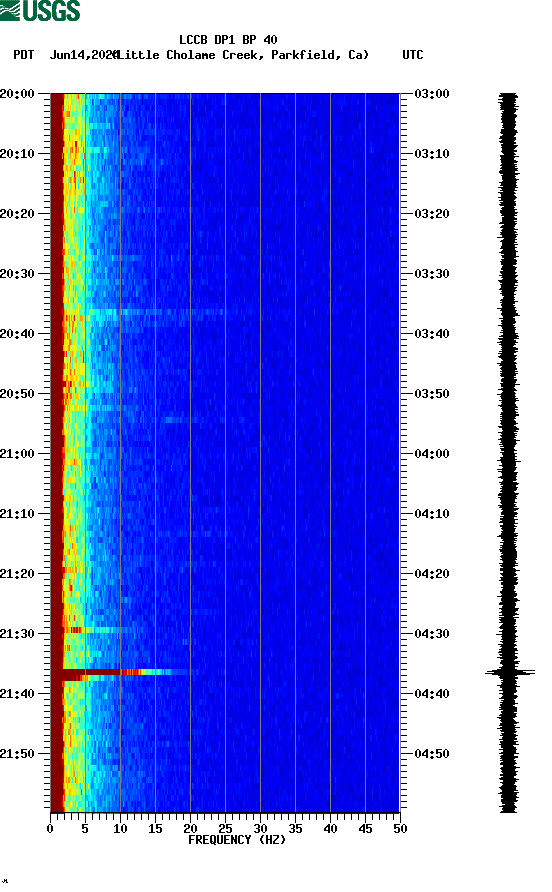This screenshot has height=892, width=552.
Task: Click the '04:10' UTC time label
Action: click(x=432, y=514)
